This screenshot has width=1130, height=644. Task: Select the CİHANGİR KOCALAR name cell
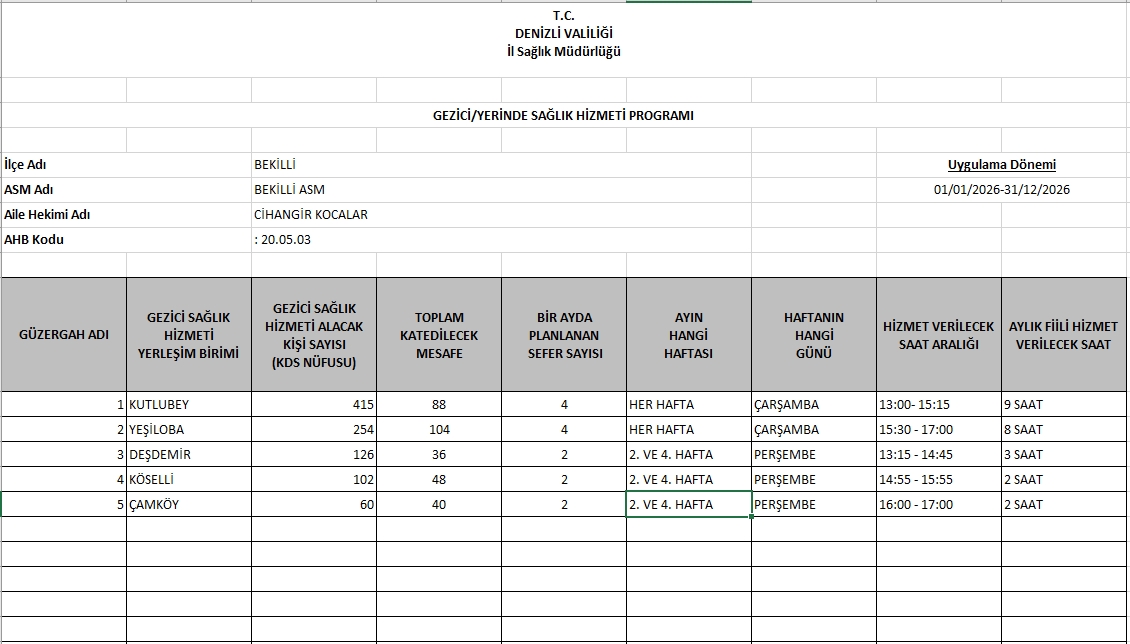coord(311,215)
